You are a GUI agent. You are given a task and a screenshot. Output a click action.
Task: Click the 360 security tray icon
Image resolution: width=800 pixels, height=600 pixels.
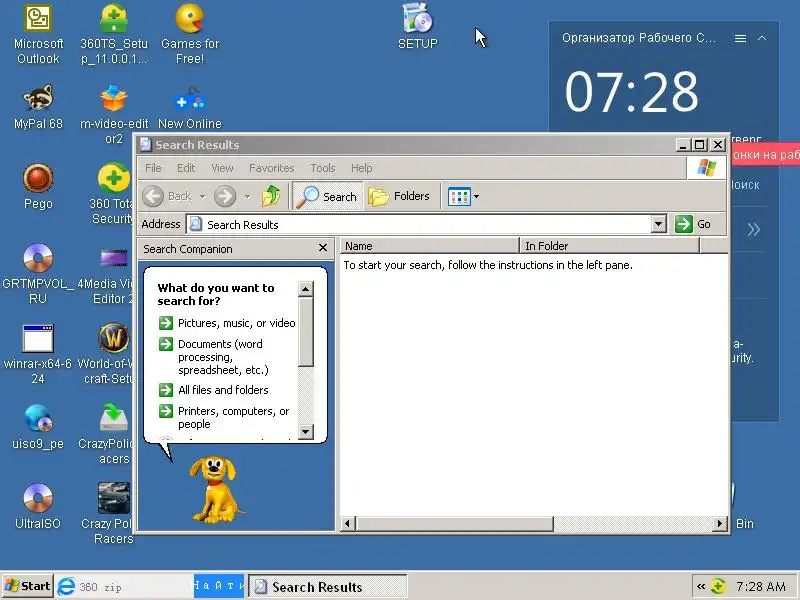pyautogui.click(x=718, y=587)
